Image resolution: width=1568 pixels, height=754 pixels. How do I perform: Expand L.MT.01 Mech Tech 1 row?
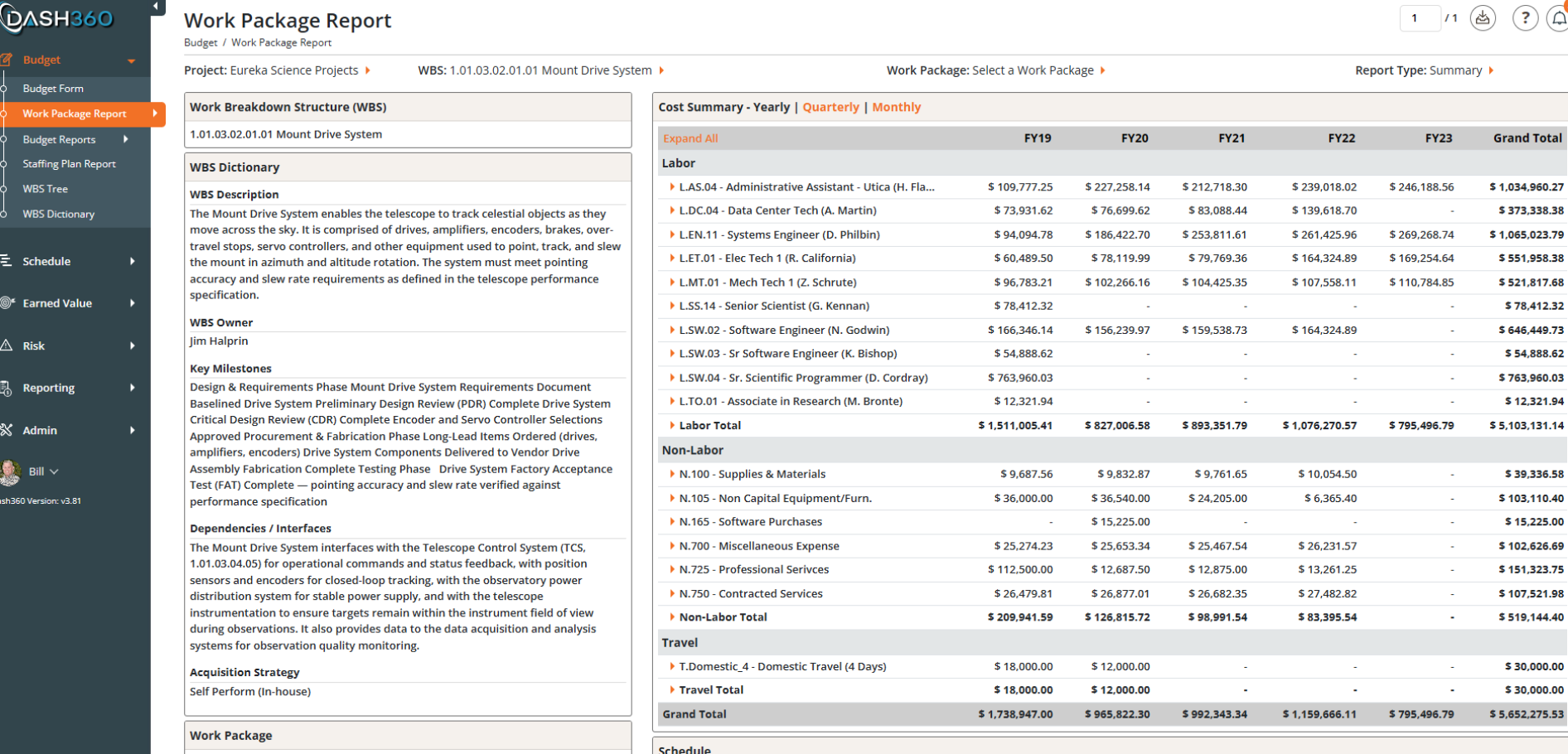tap(672, 283)
